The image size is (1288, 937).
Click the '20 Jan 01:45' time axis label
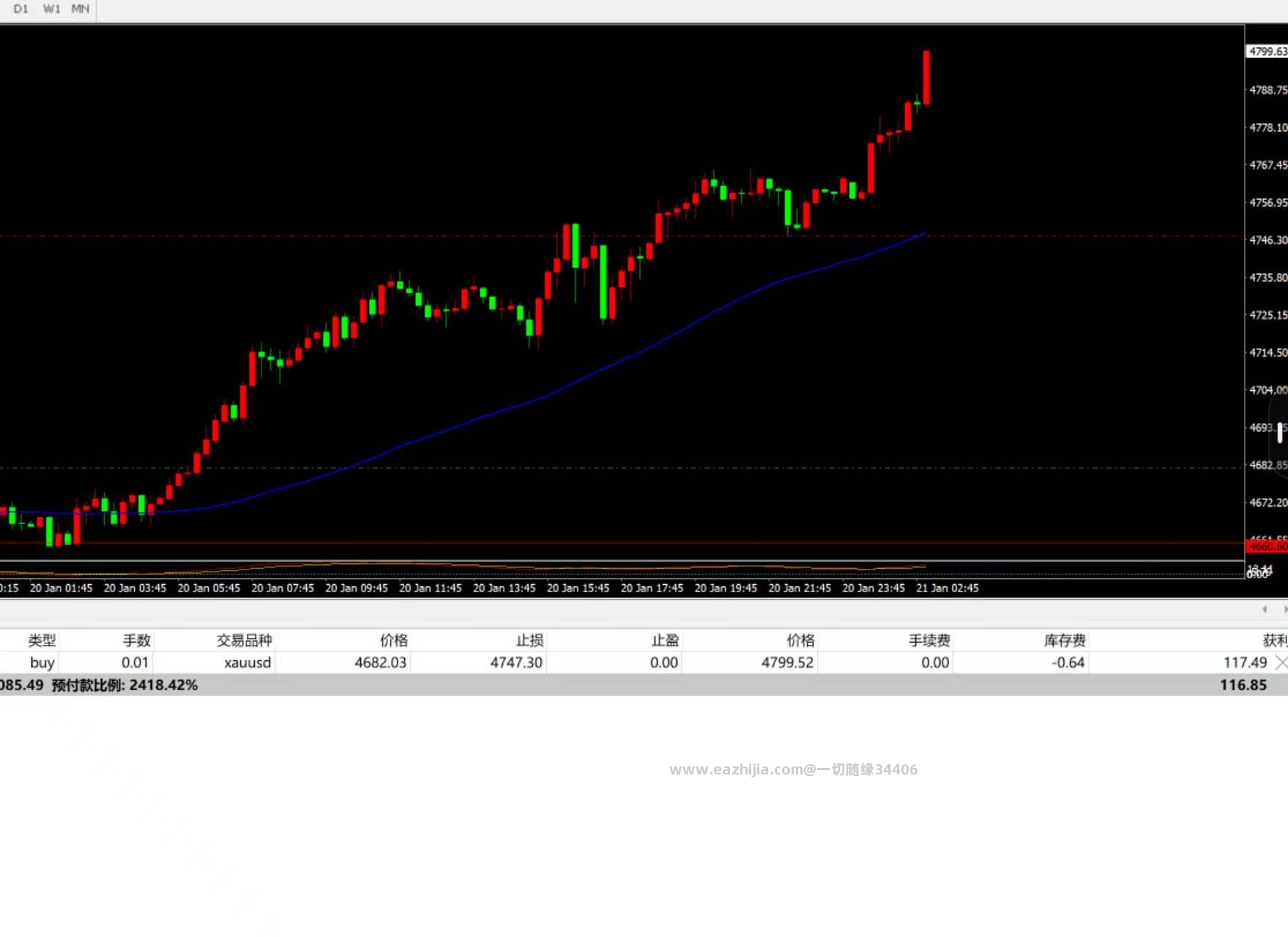61,588
